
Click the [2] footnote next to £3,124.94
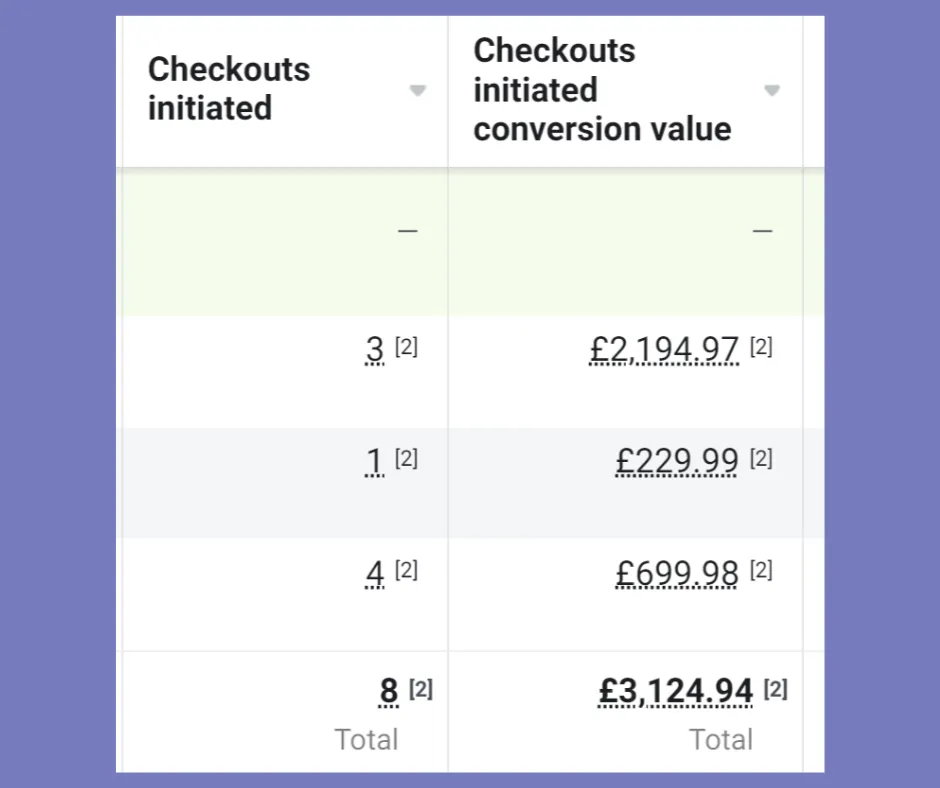776,688
